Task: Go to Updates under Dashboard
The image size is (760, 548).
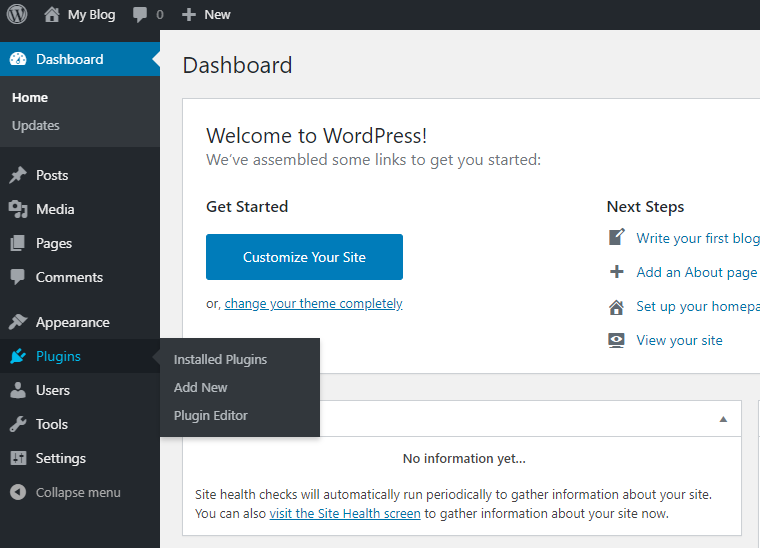Action: 36,125
